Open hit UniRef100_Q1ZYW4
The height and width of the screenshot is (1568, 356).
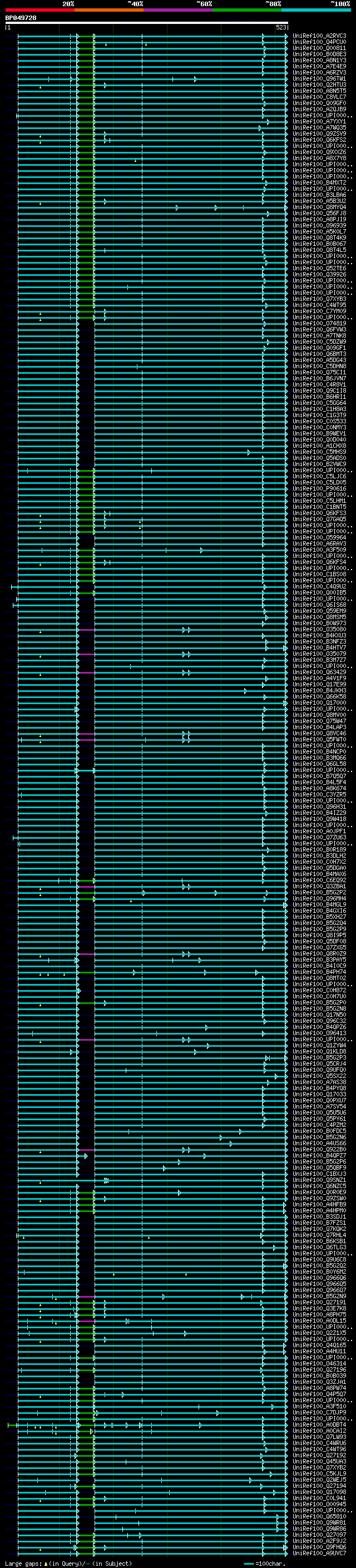point(319,1045)
